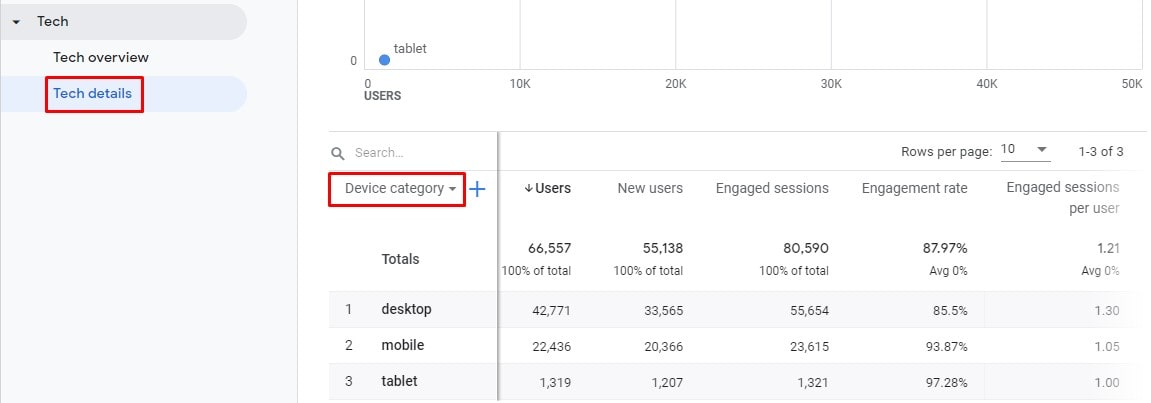Select Tech details in sidebar

coord(92,93)
